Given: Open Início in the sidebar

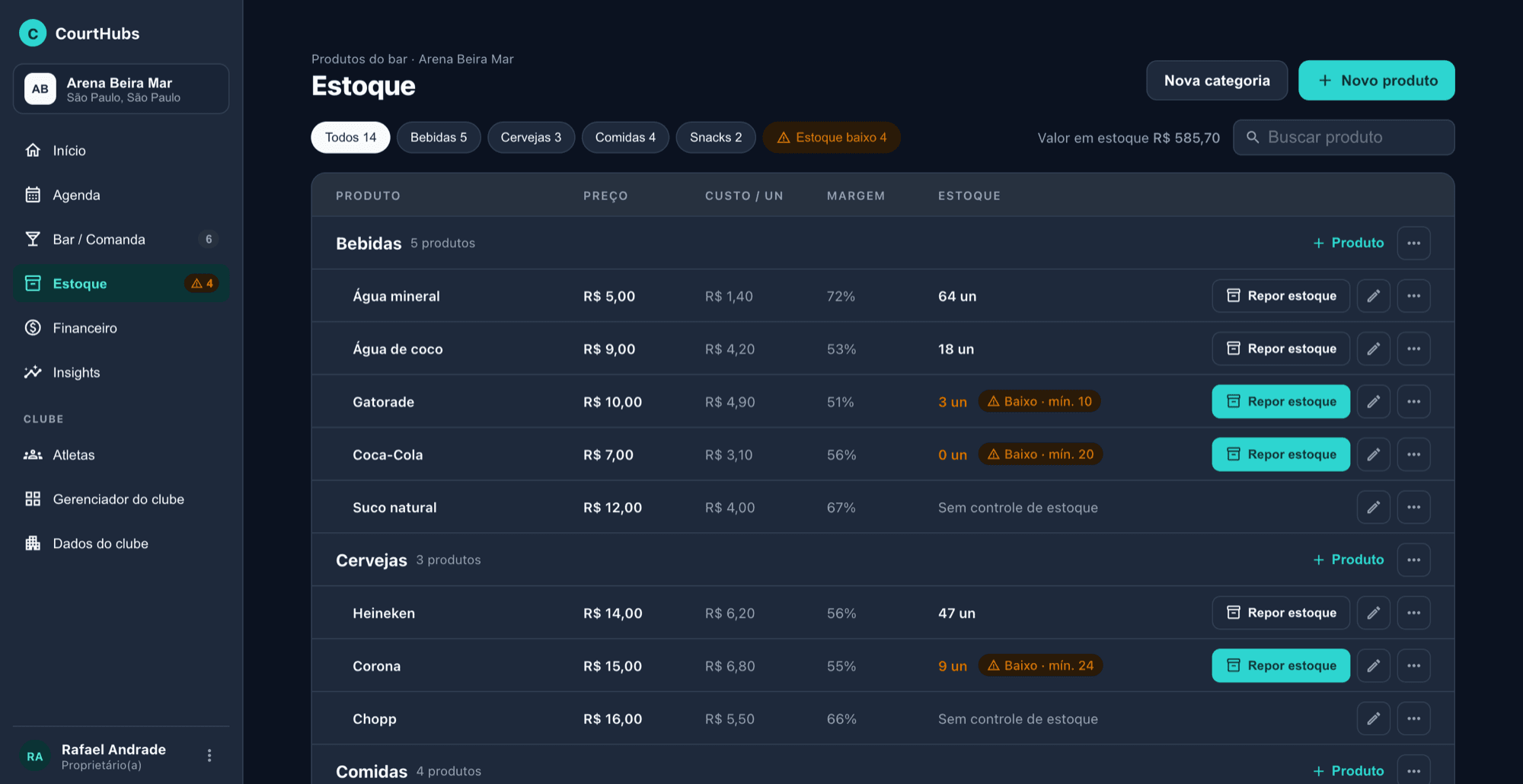Looking at the screenshot, I should pos(121,151).
